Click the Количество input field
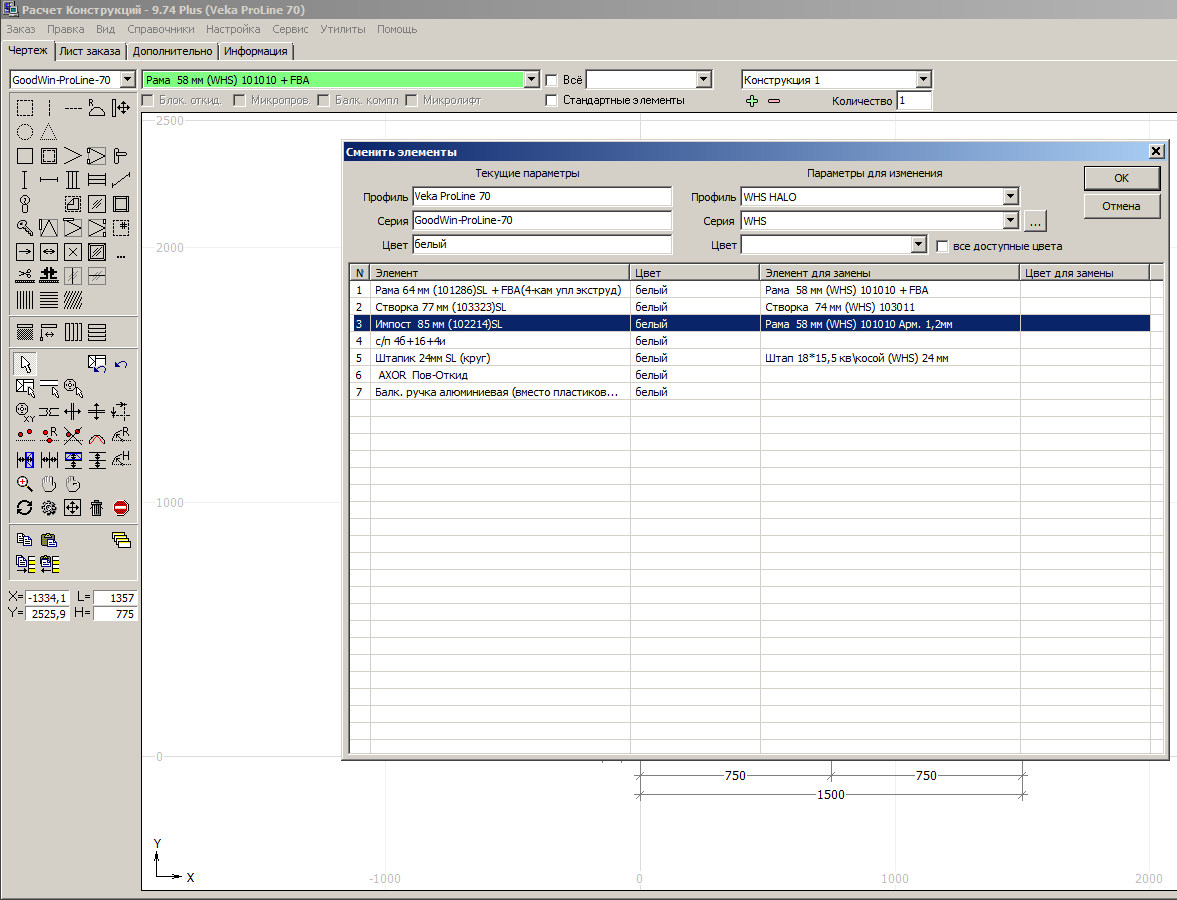 pos(914,101)
